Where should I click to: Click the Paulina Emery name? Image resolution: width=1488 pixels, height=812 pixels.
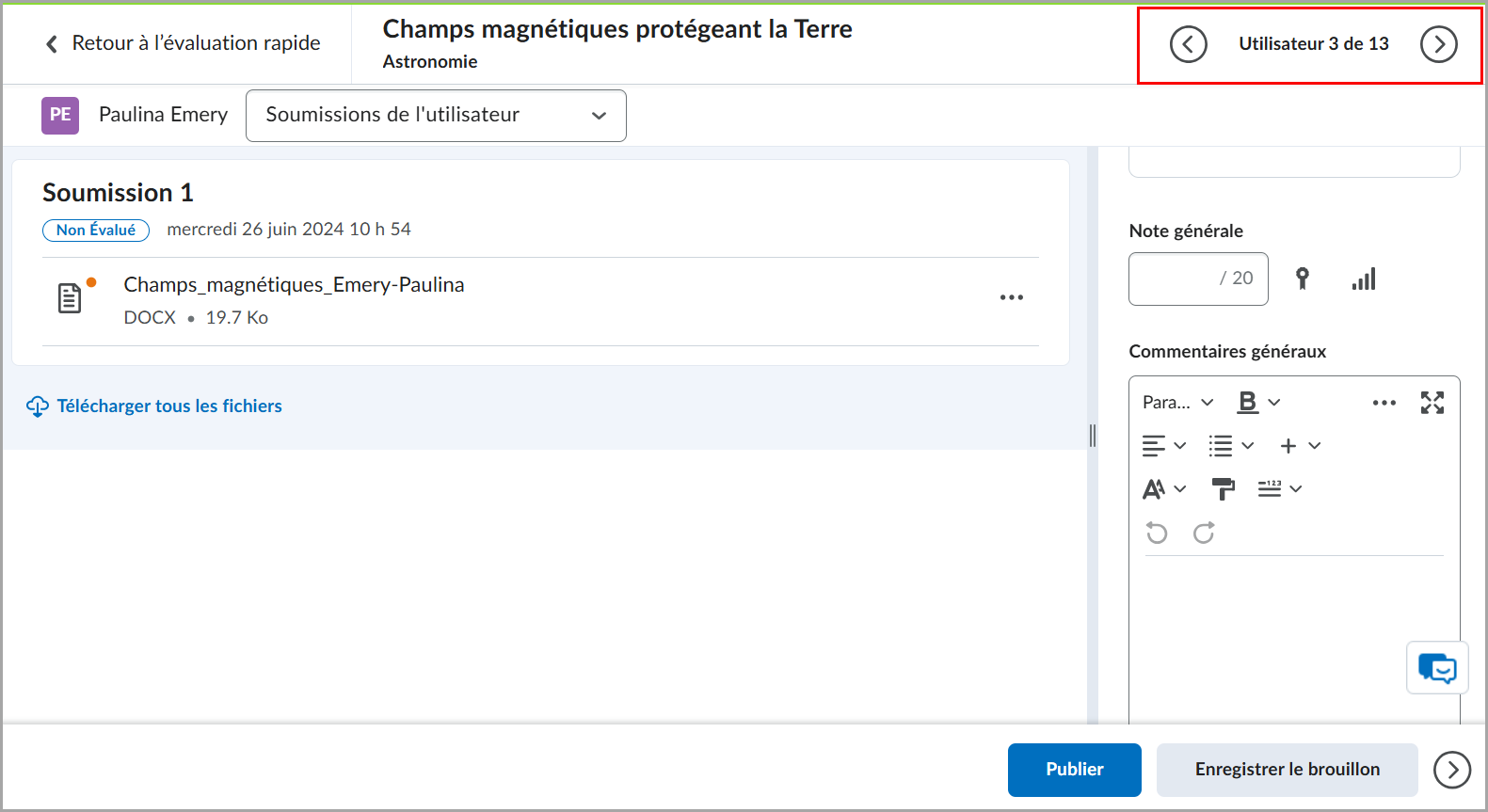pyautogui.click(x=164, y=115)
